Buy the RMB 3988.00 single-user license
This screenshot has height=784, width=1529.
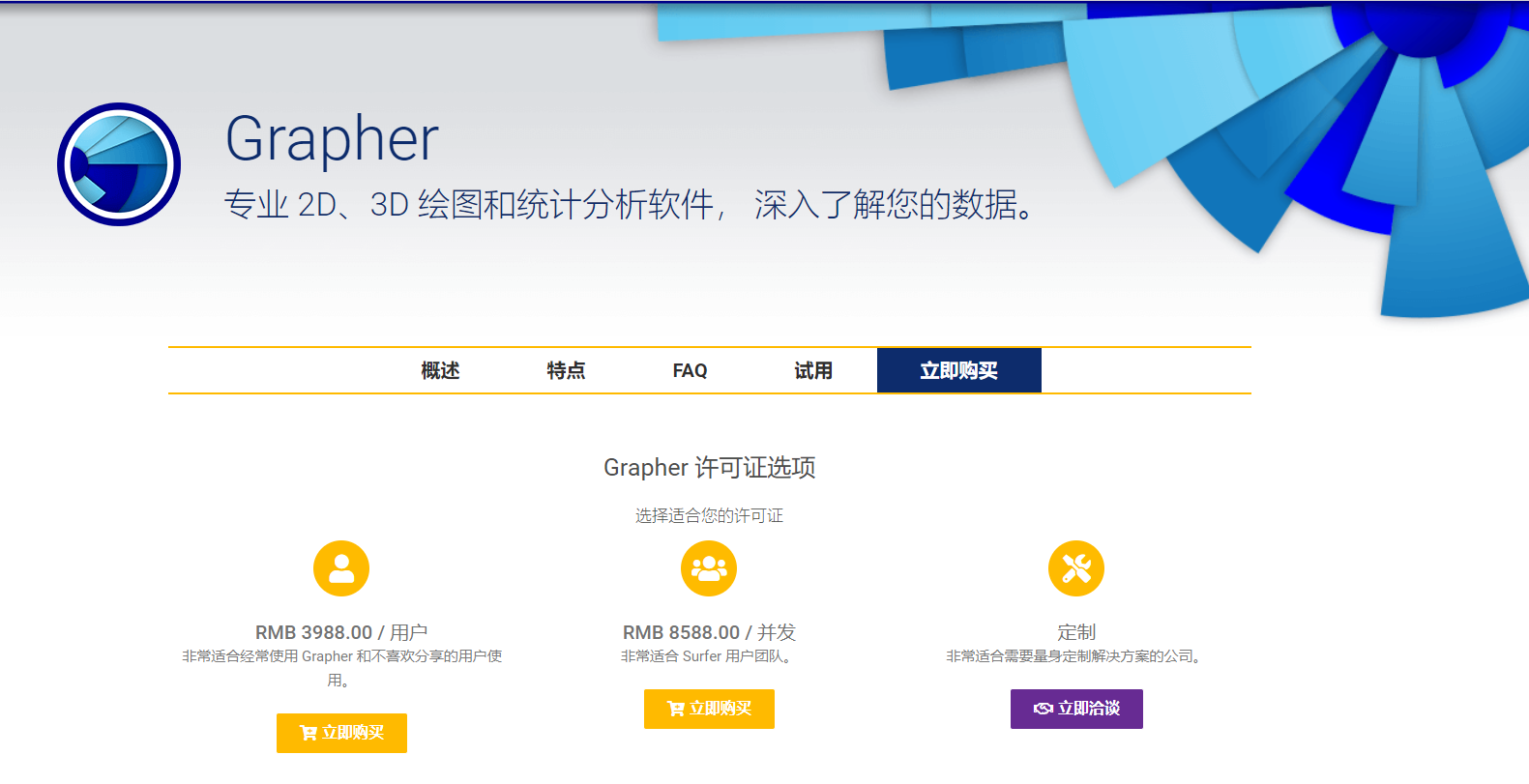click(x=341, y=733)
